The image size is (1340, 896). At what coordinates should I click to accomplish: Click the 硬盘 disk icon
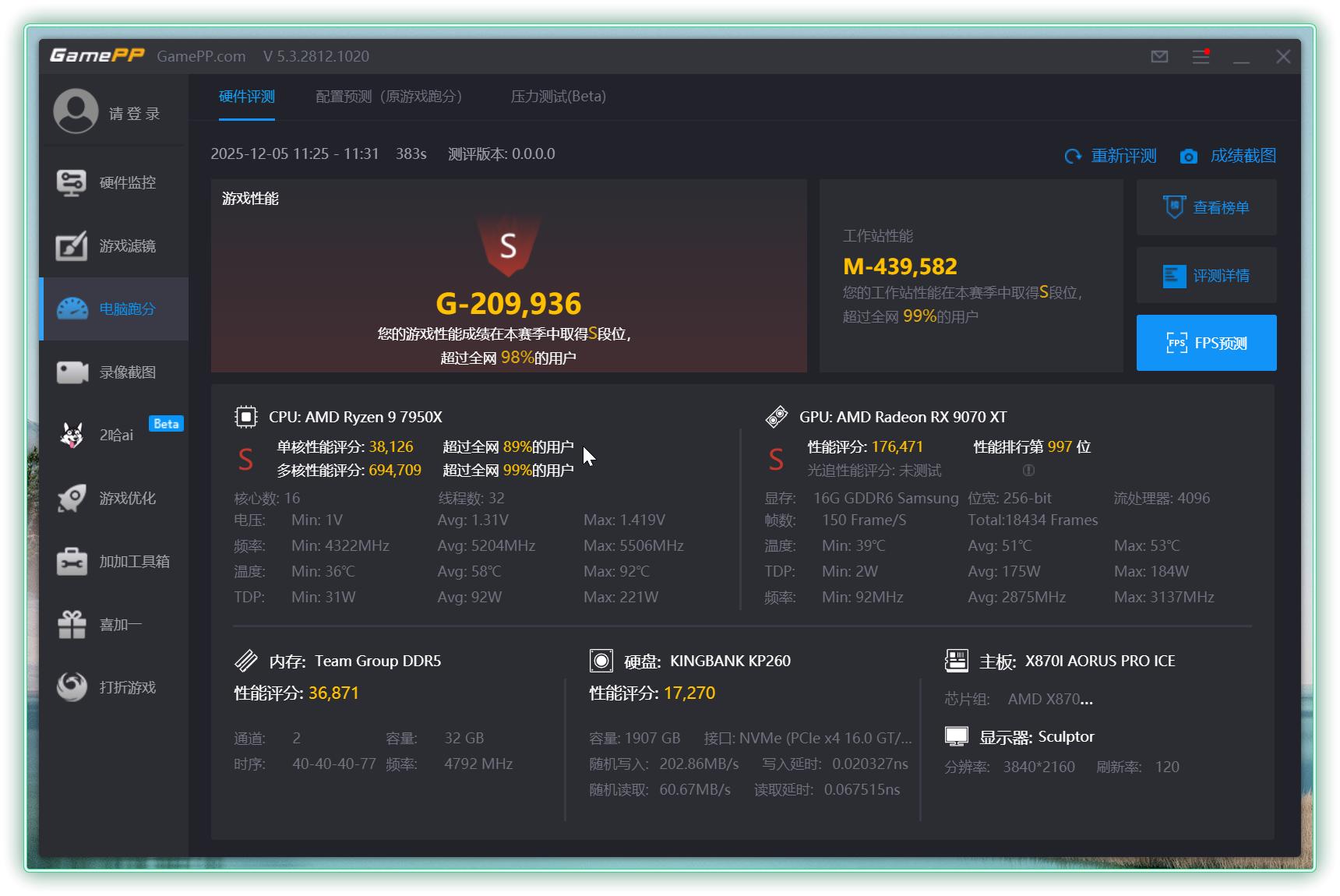(x=601, y=661)
